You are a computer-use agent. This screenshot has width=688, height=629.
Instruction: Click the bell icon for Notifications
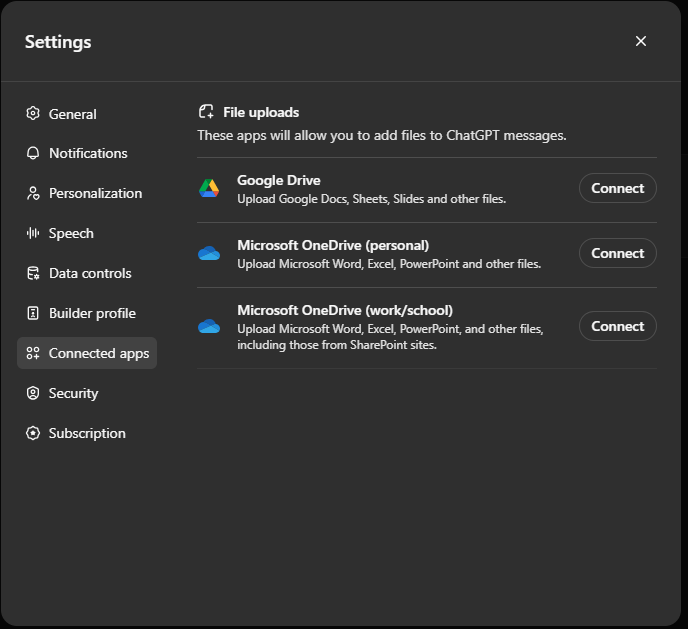click(x=33, y=153)
